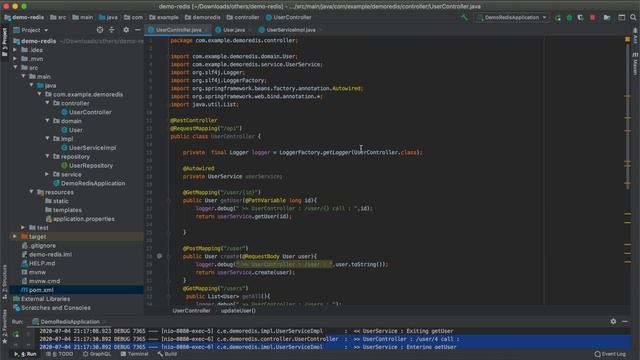This screenshot has width=640, height=360.
Task: Click Locate current file target icon
Action: coord(100,30)
